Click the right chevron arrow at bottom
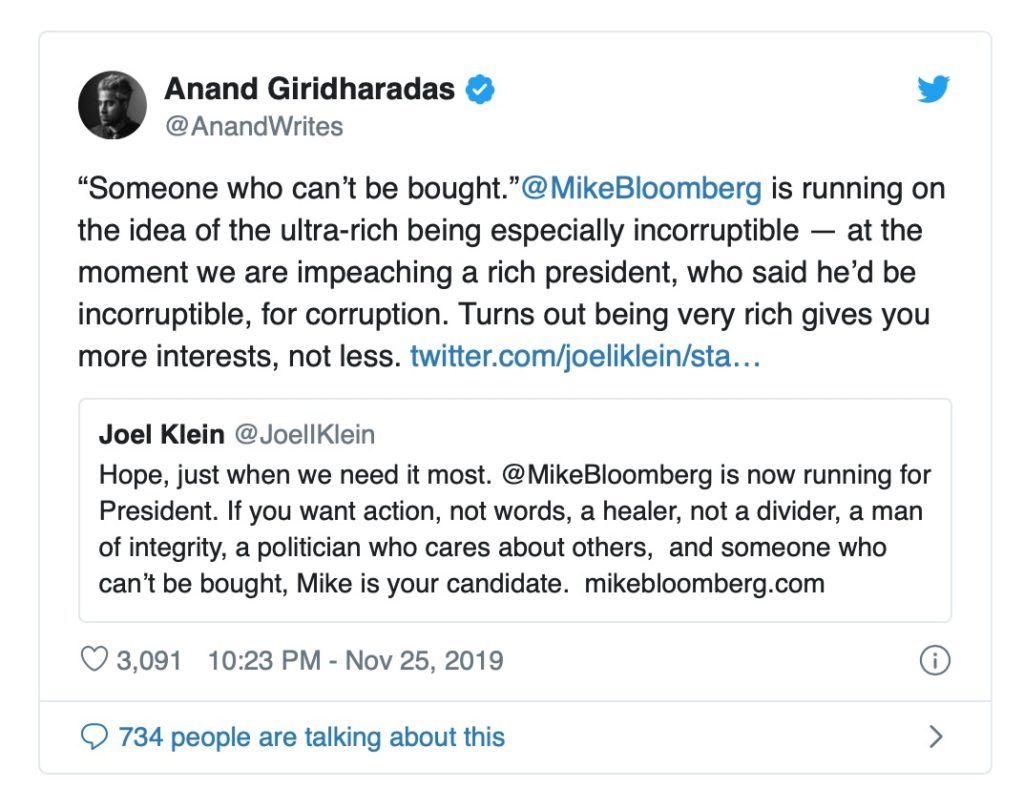 936,738
